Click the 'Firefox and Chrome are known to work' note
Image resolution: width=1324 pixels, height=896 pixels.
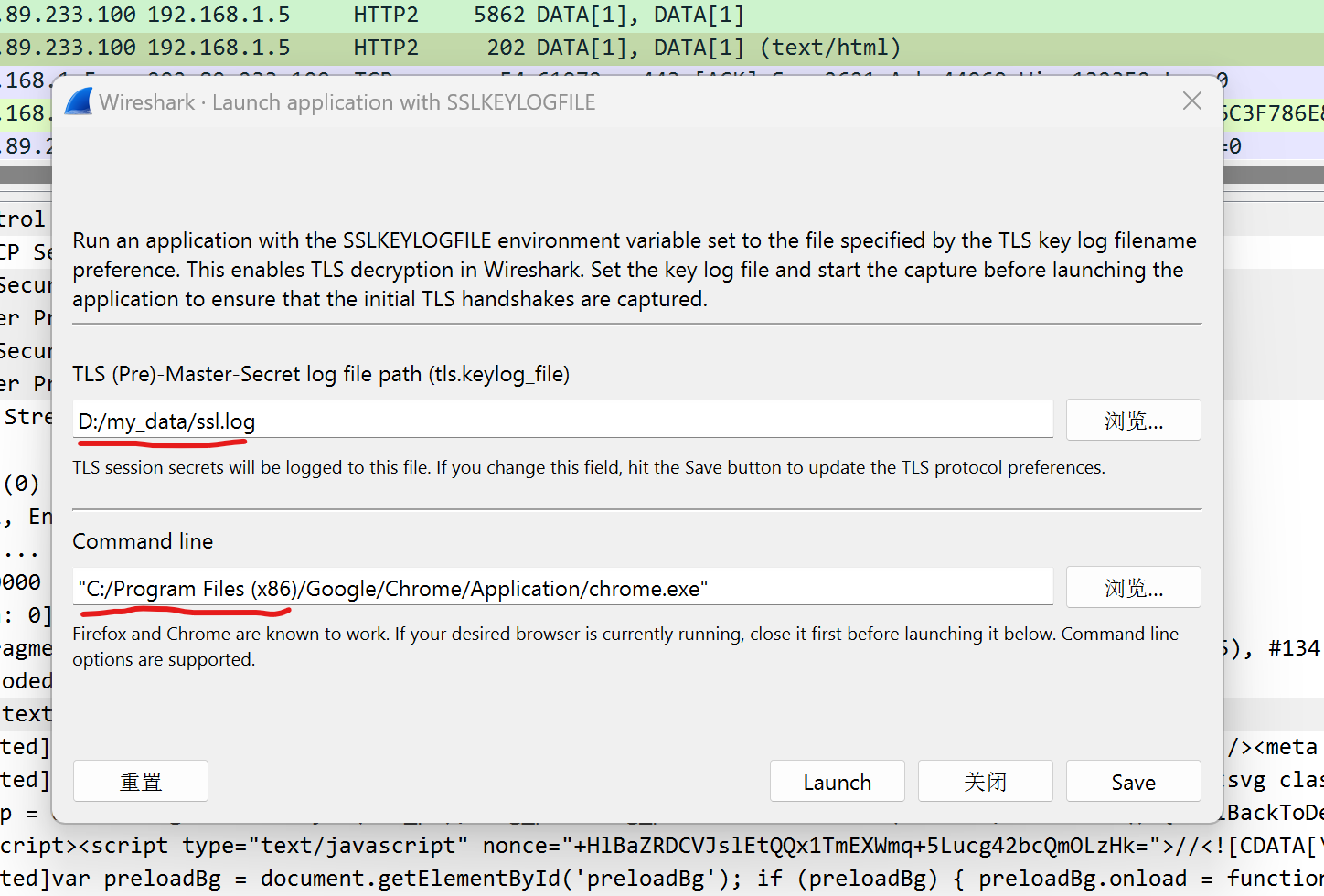(x=625, y=646)
